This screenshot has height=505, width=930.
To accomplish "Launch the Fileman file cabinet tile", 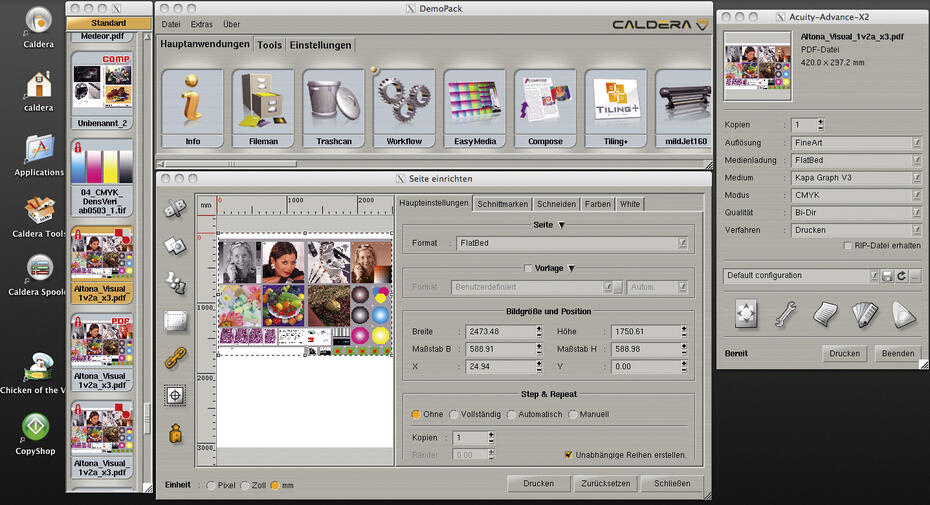I will (263, 108).
